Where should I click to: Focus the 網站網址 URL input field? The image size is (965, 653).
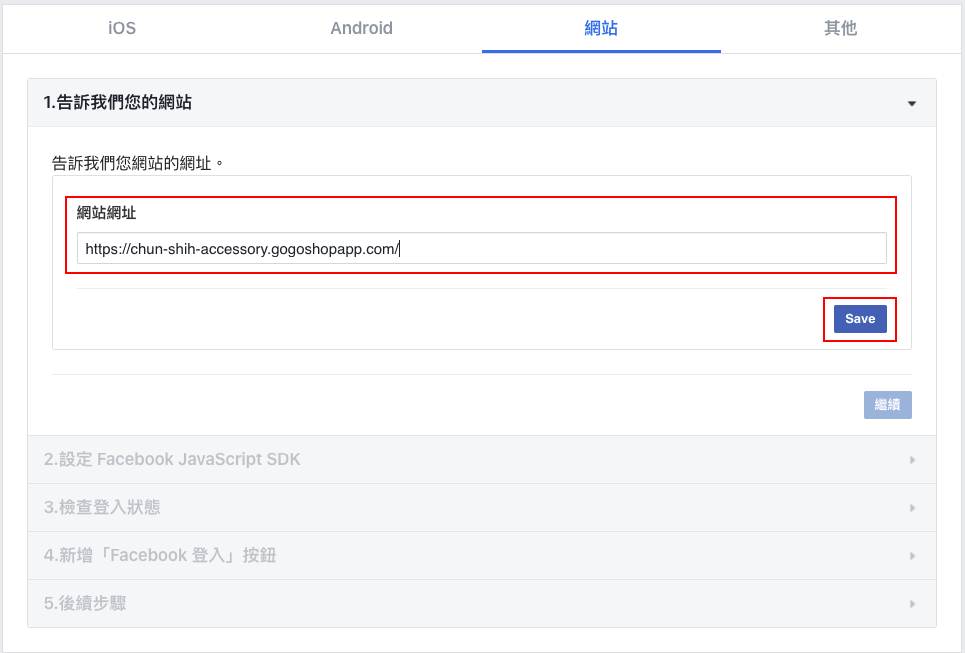coord(481,248)
